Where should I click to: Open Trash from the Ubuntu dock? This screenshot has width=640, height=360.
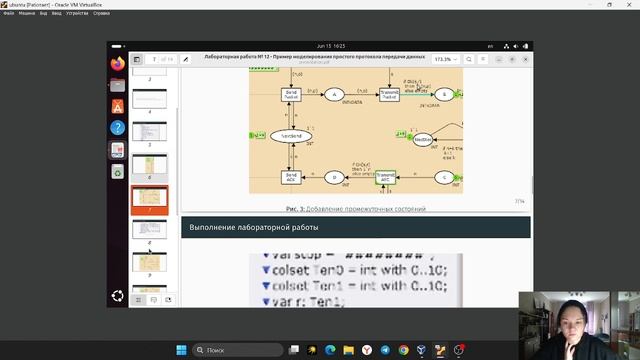[118, 172]
